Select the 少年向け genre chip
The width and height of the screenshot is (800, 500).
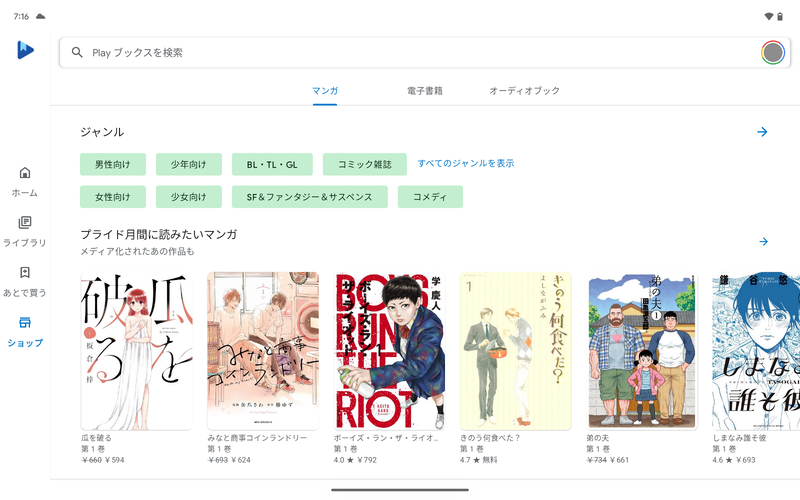(x=189, y=164)
